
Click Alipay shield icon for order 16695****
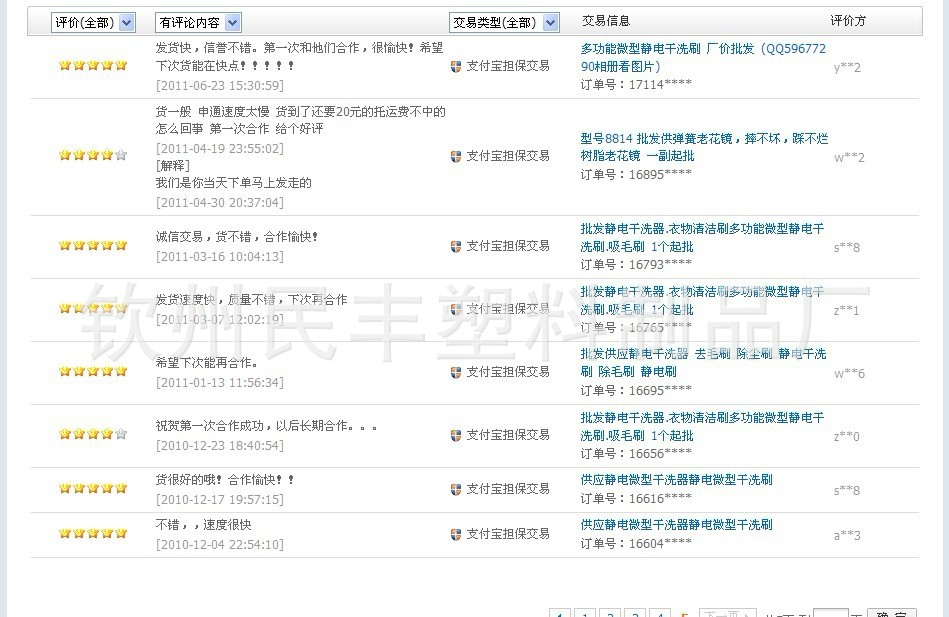click(x=456, y=372)
